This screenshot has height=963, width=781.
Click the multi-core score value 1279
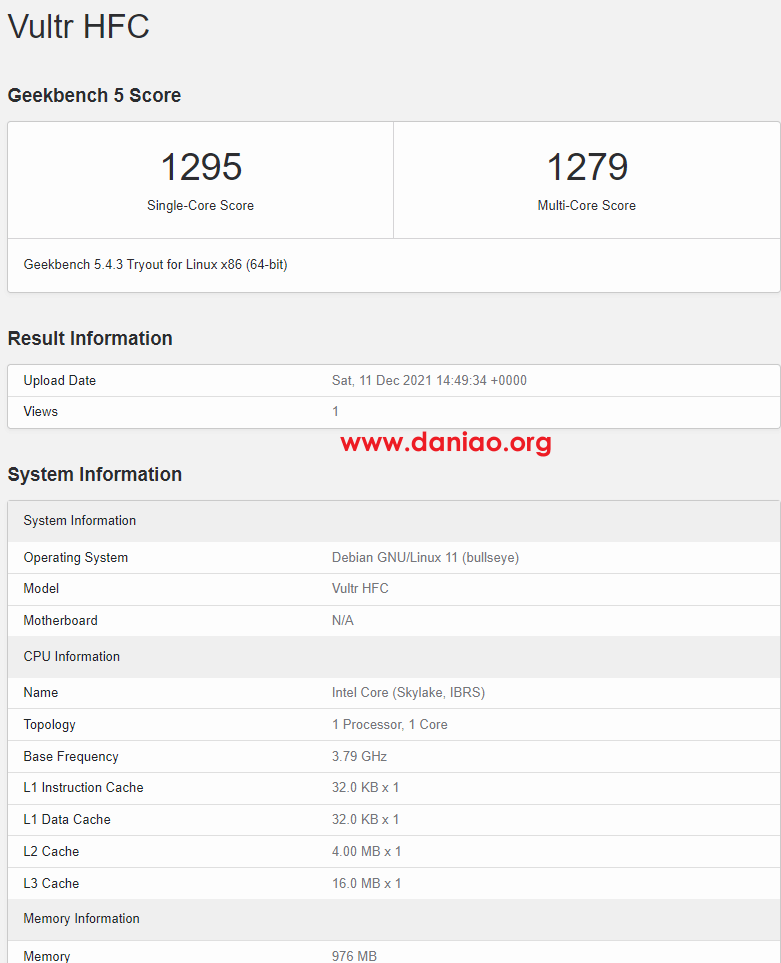[587, 166]
